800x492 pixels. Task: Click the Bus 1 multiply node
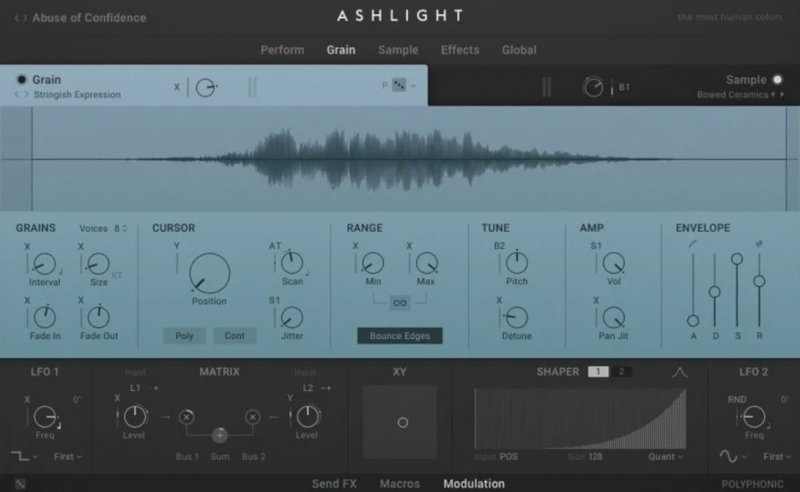pyautogui.click(x=187, y=416)
